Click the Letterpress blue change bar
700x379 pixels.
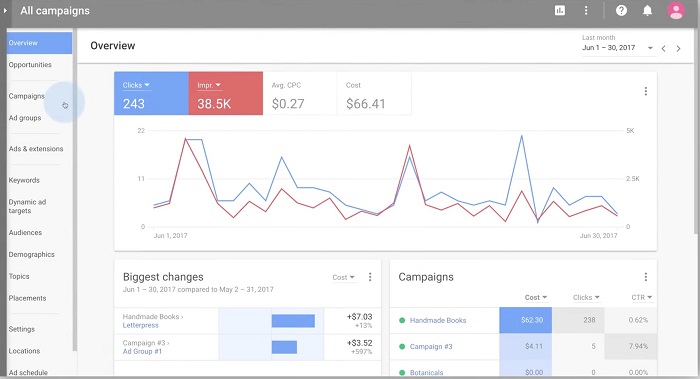click(293, 321)
